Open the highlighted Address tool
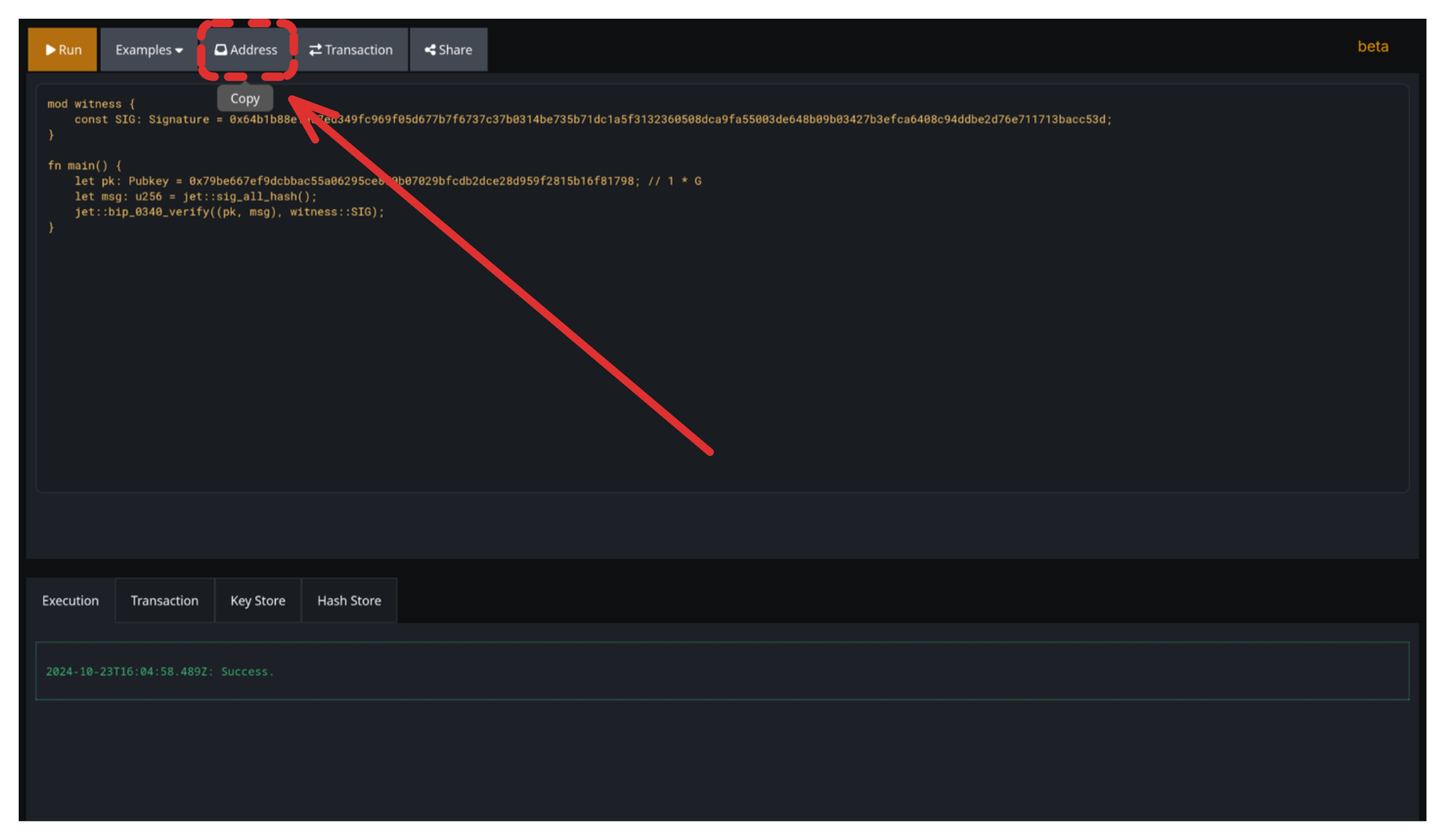1445x840 pixels. (x=246, y=50)
